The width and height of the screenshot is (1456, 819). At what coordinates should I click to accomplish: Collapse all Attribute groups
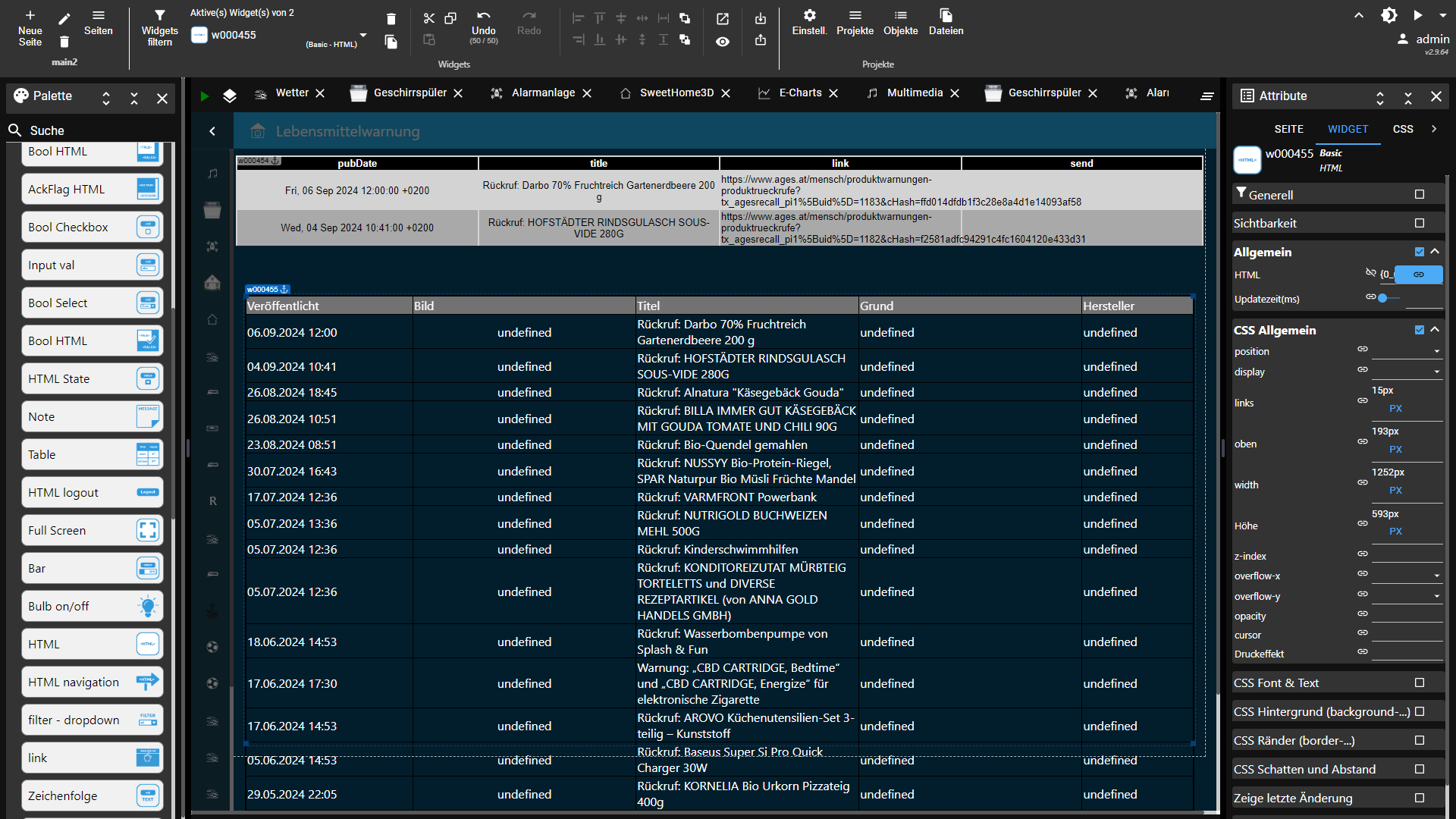[1408, 98]
